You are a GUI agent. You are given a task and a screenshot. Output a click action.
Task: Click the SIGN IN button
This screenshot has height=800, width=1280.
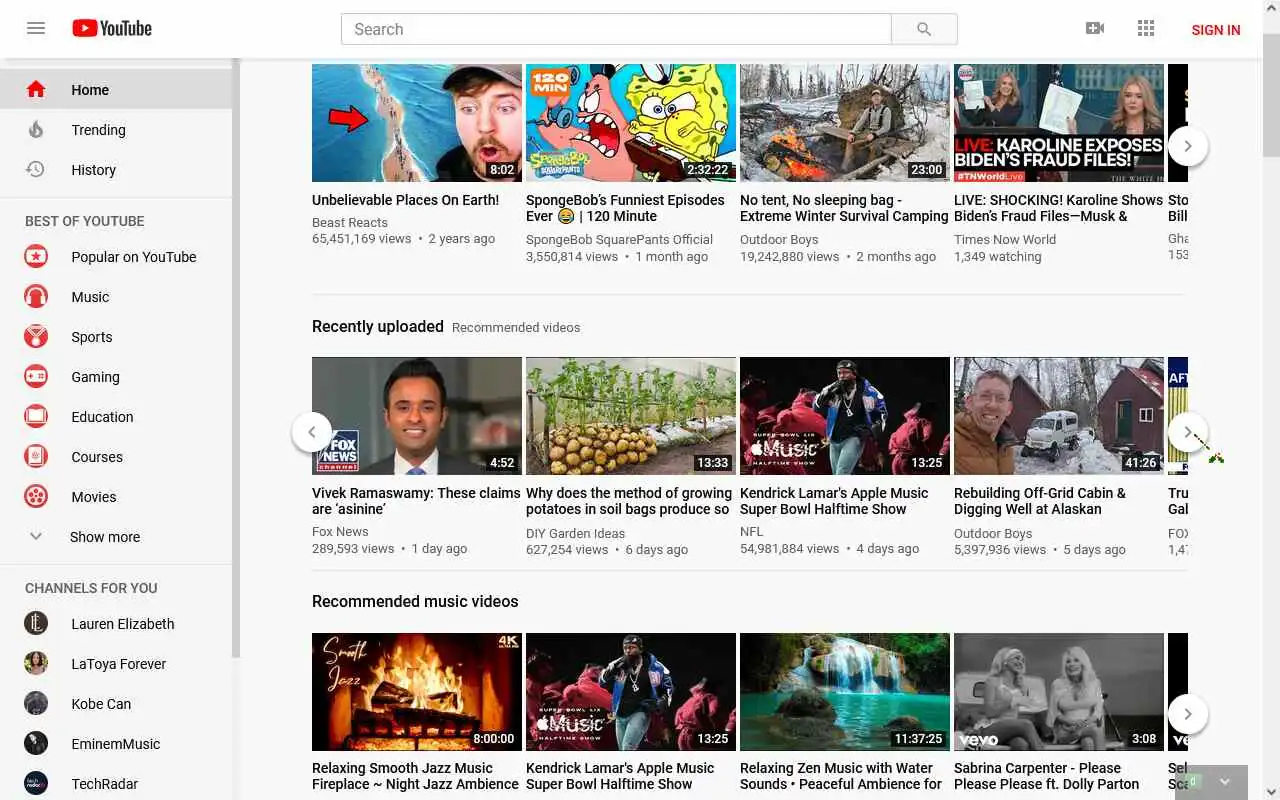[1216, 30]
